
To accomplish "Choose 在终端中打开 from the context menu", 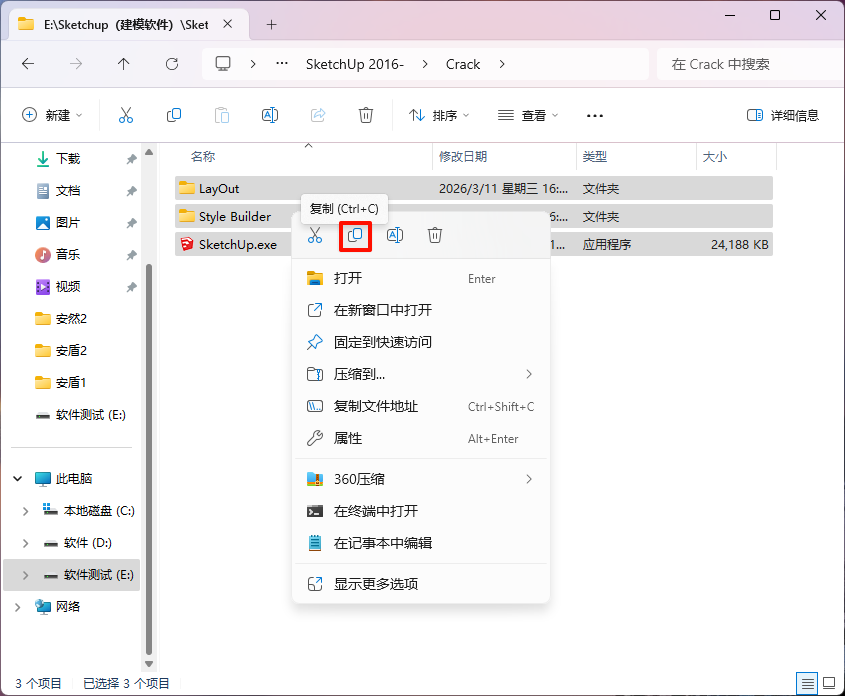I will [421, 511].
